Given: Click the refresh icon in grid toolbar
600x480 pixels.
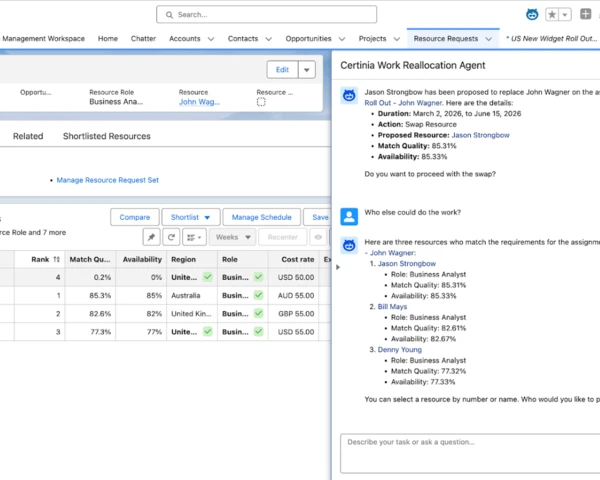Looking at the screenshot, I should tap(171, 237).
